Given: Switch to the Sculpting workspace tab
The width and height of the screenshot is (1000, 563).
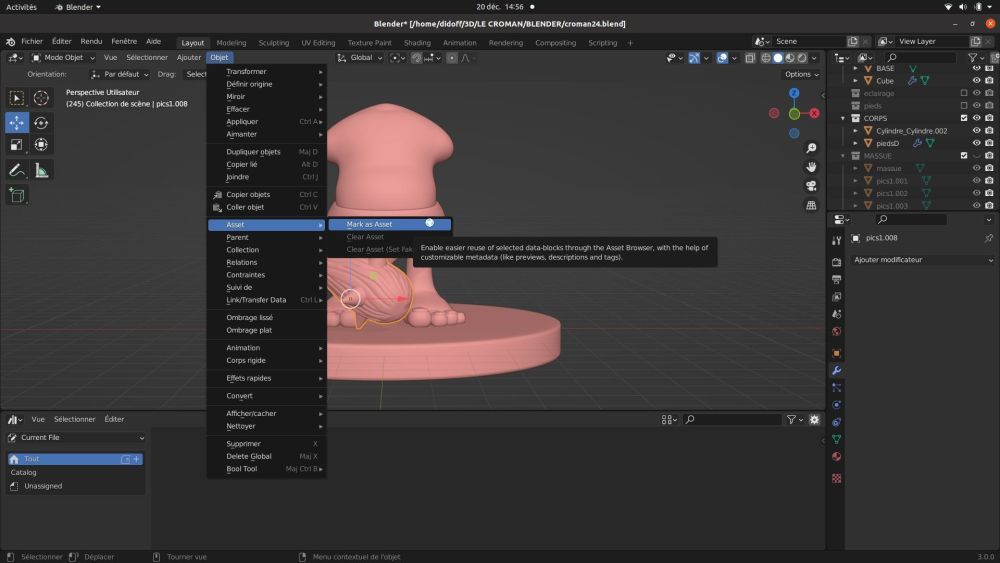Looking at the screenshot, I should tap(274, 43).
